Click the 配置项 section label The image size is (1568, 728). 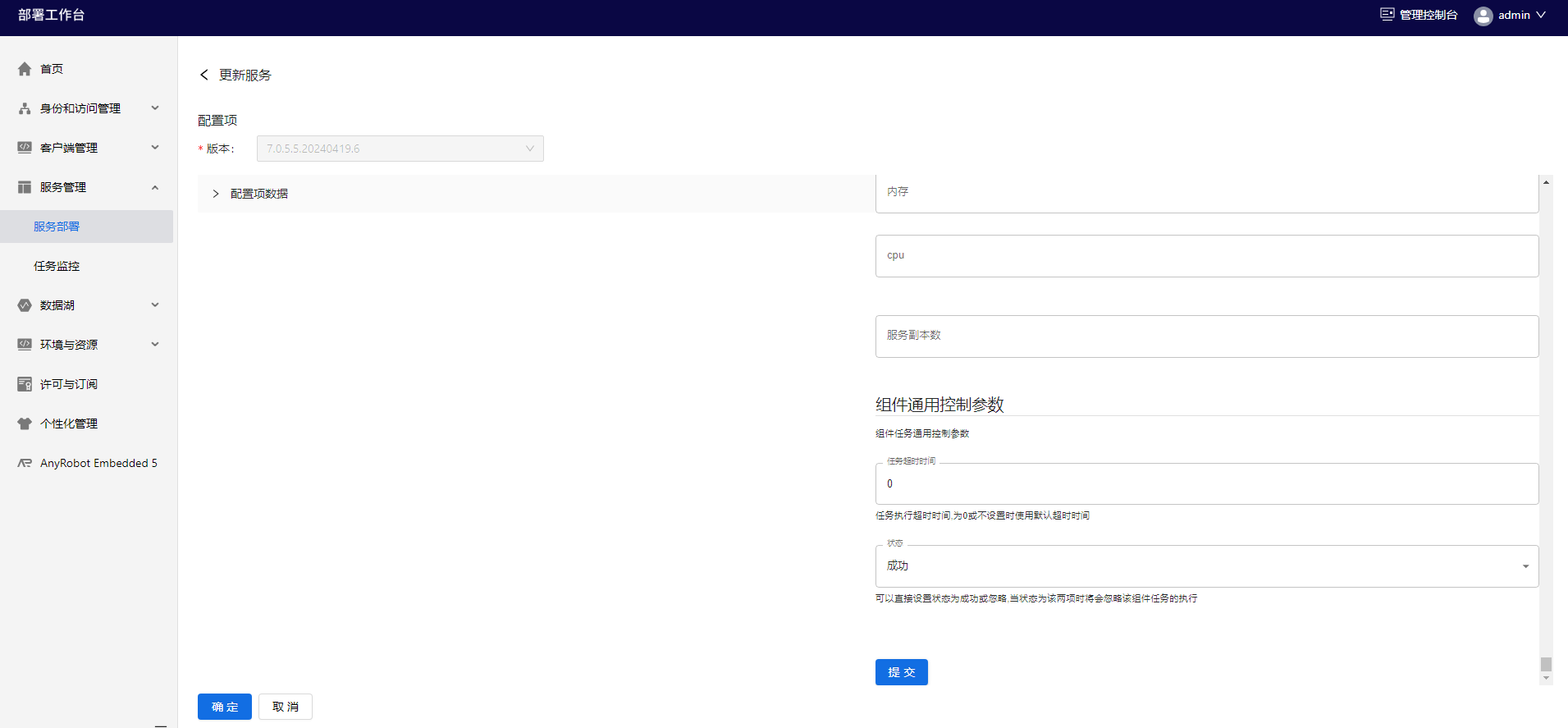(x=217, y=121)
